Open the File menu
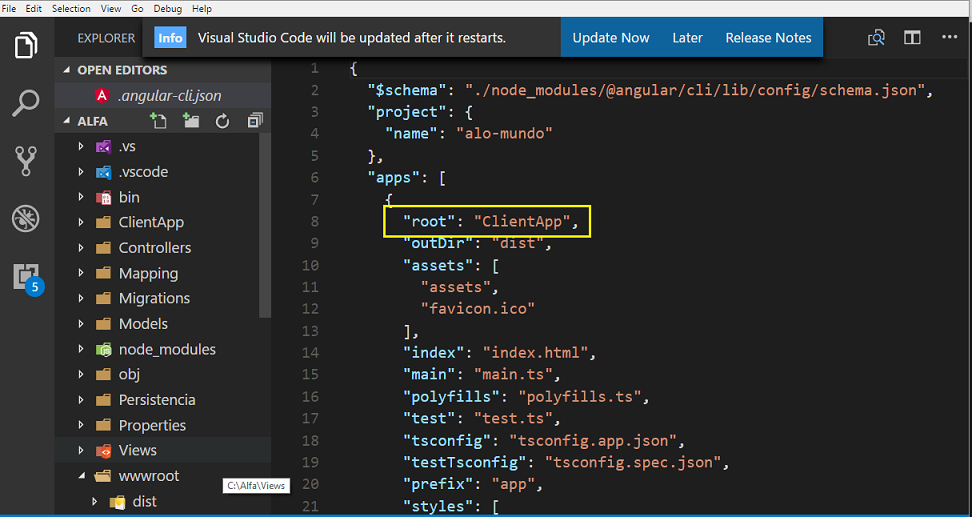972x517 pixels. point(9,9)
